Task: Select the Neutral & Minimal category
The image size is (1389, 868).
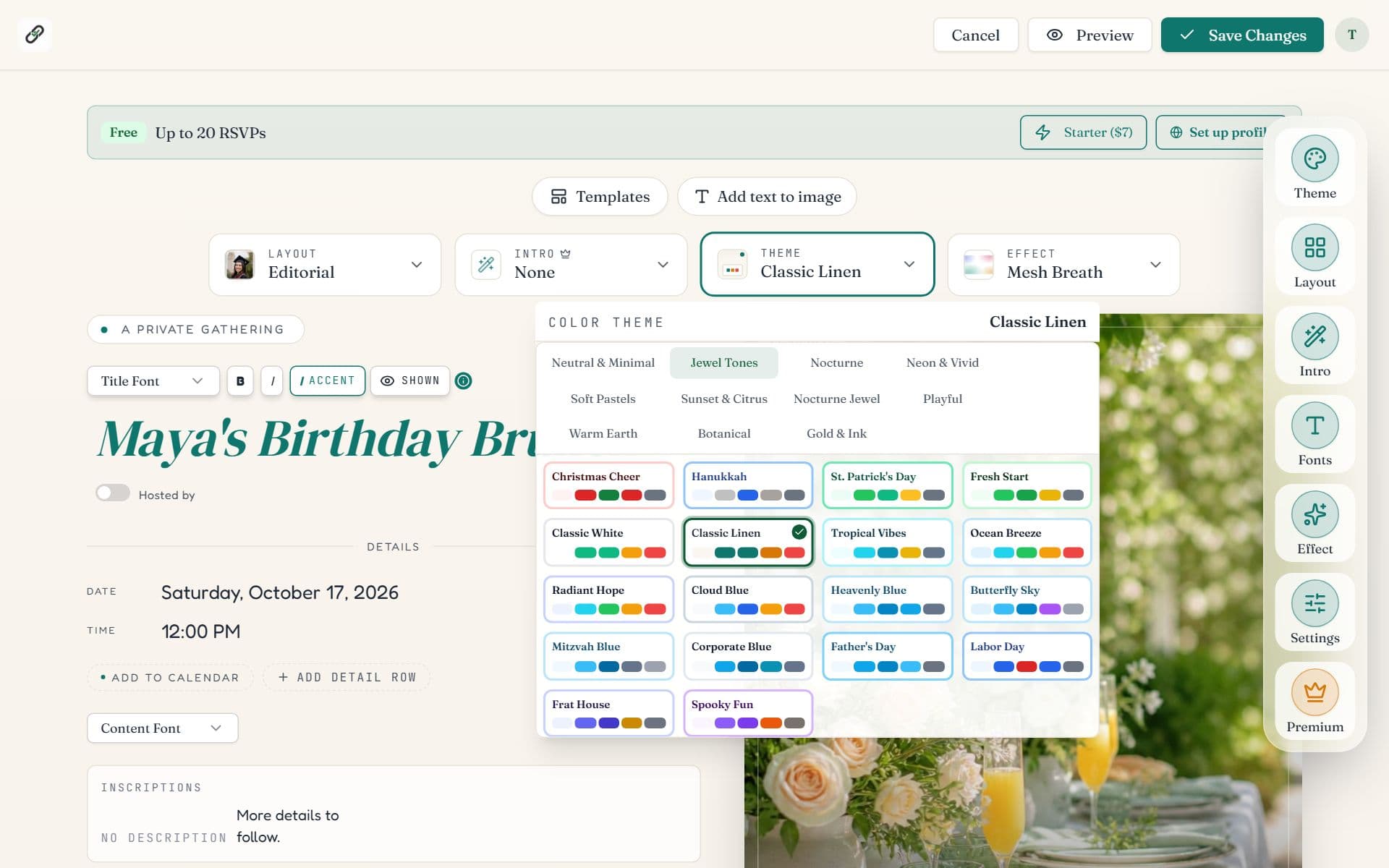Action: tap(603, 362)
